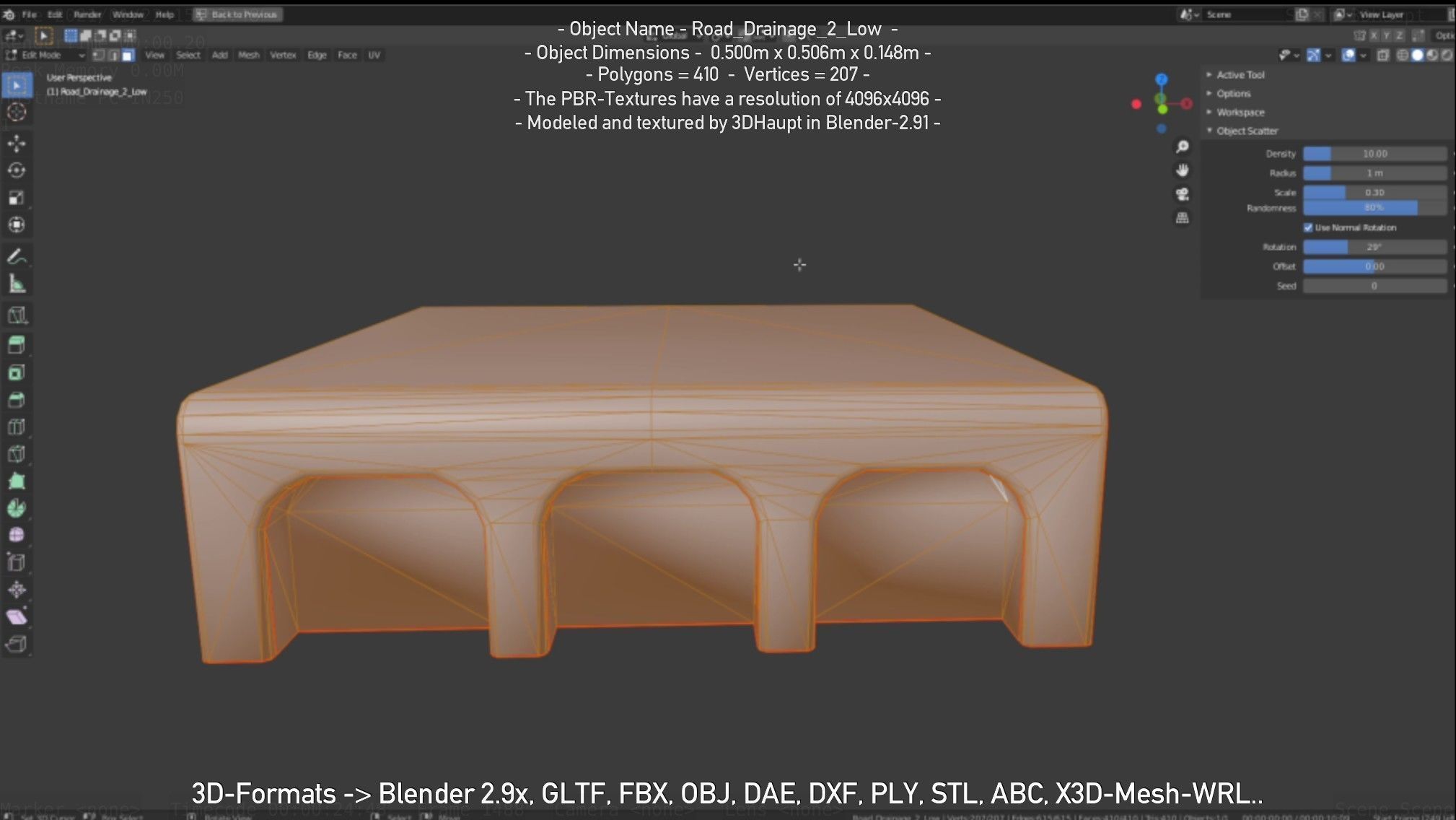
Task: Toggle show overlays button
Action: click(x=1348, y=55)
